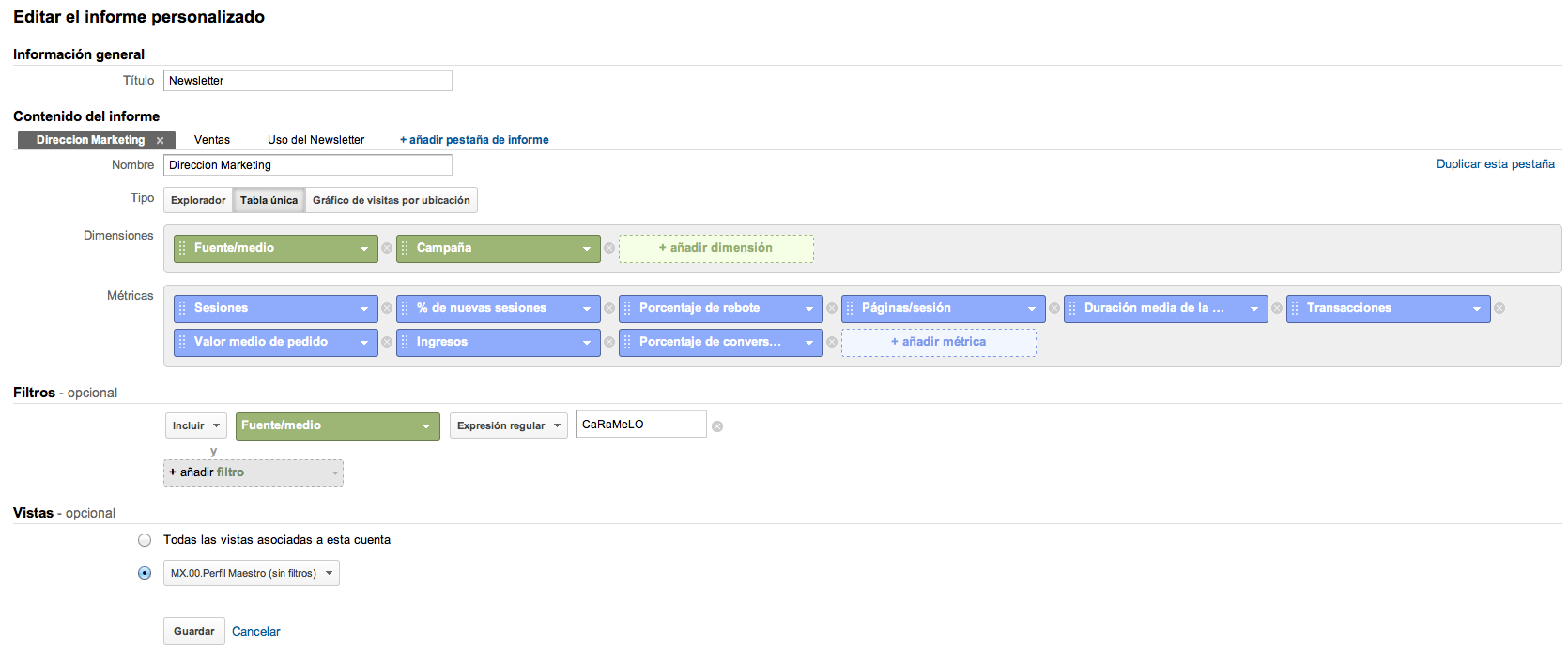This screenshot has width=1568, height=665.
Task: Click the Título text field
Action: (307, 81)
